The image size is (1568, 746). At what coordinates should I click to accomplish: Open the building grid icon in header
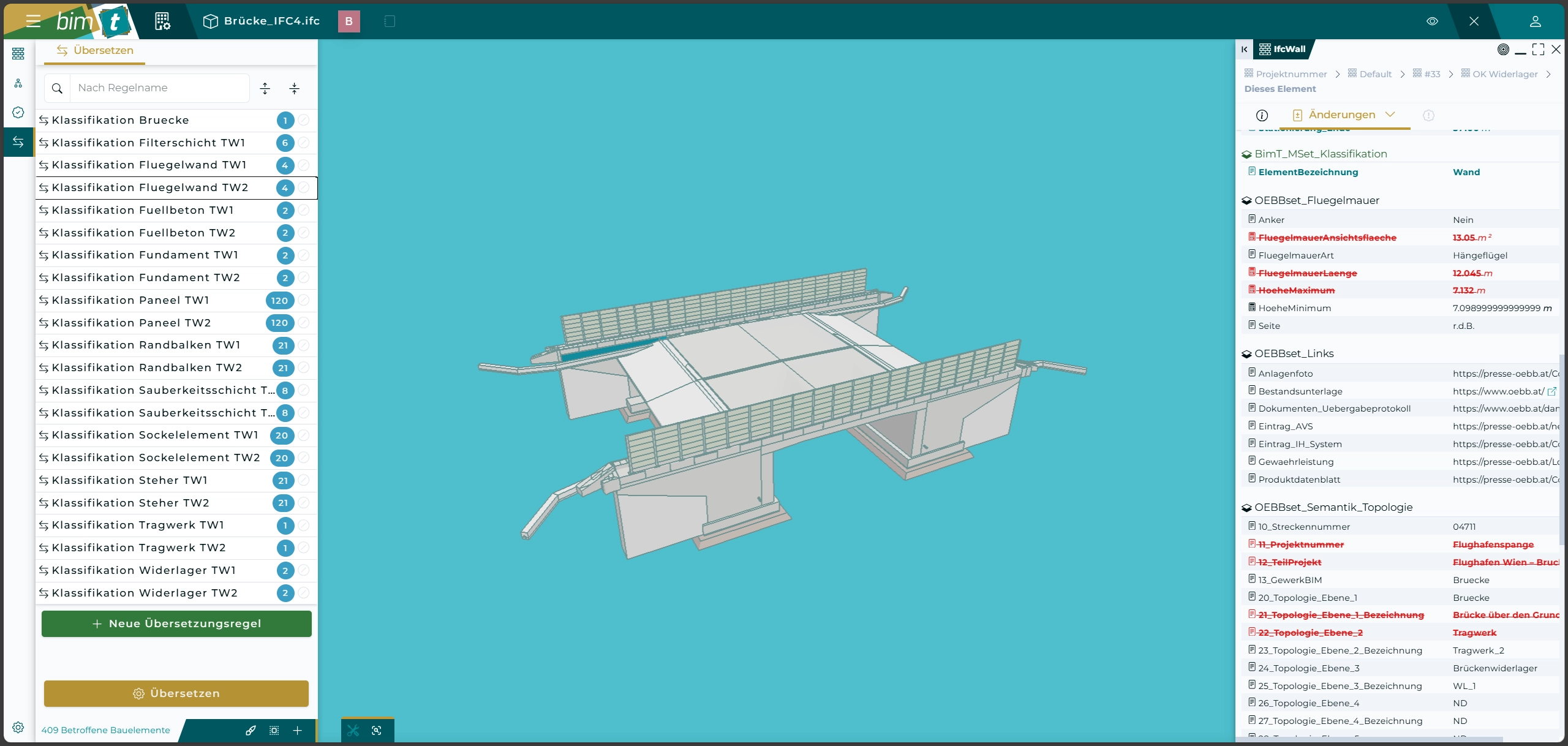click(162, 21)
